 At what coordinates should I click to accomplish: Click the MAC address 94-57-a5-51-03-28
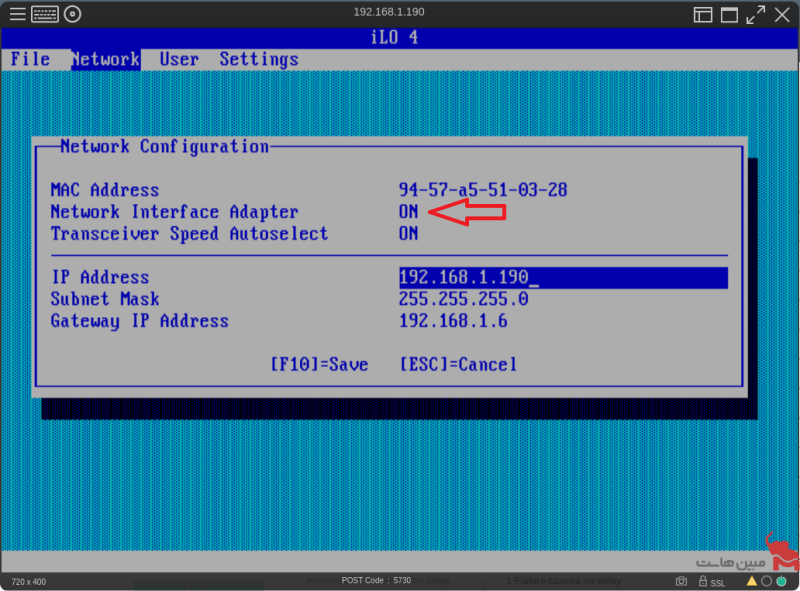(x=483, y=190)
